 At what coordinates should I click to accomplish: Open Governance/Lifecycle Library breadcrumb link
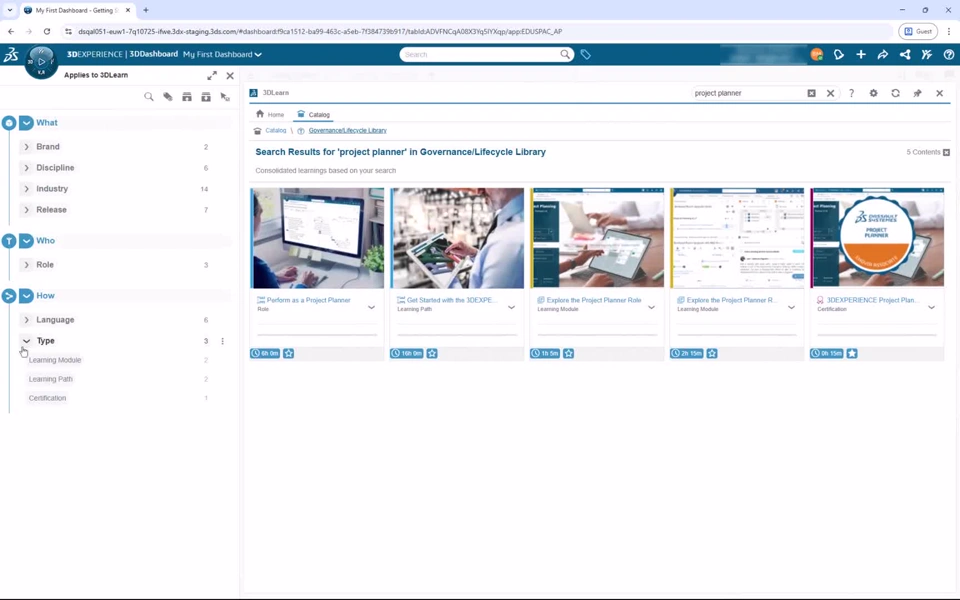347,130
